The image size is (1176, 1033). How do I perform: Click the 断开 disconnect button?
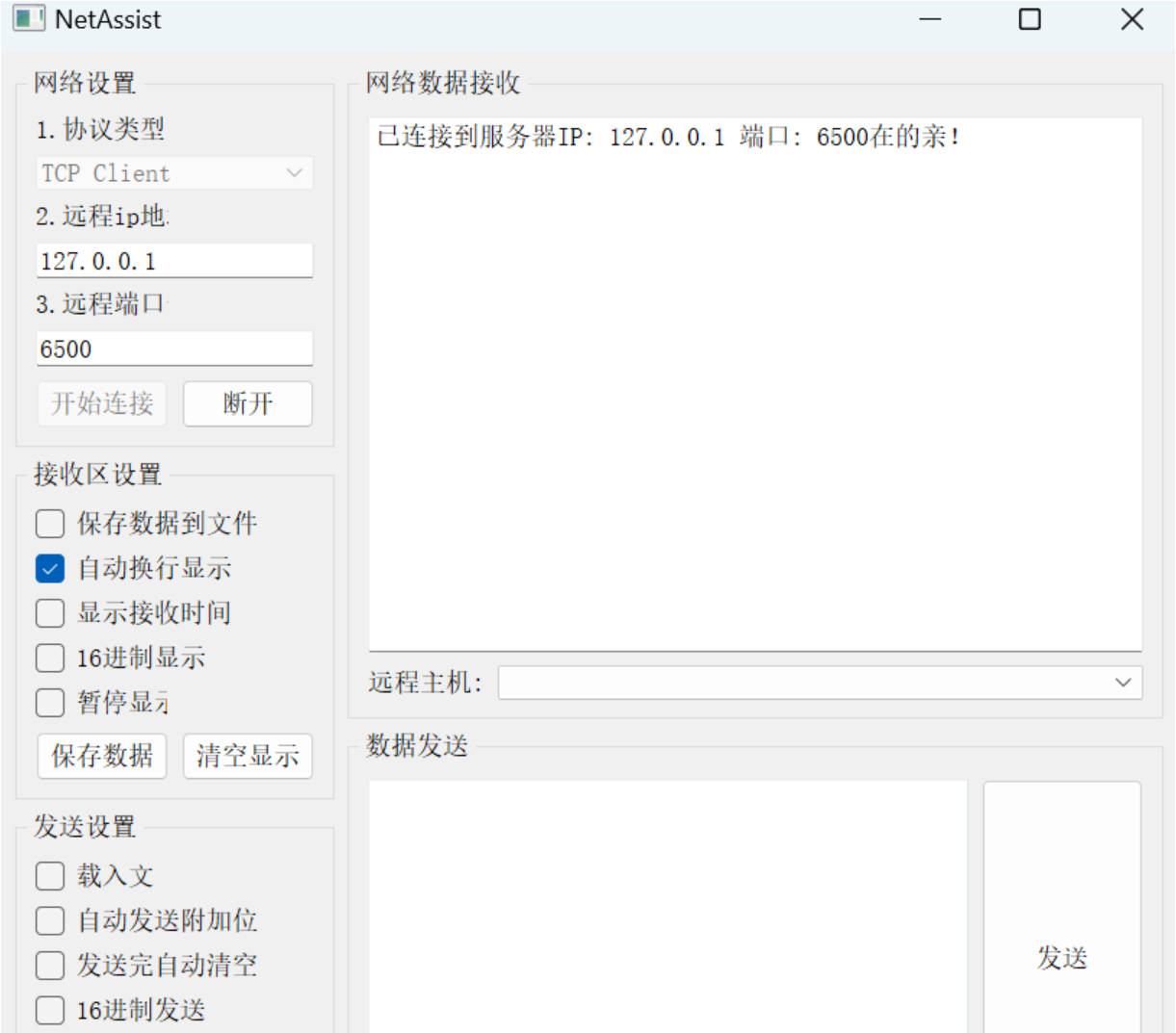tap(248, 403)
